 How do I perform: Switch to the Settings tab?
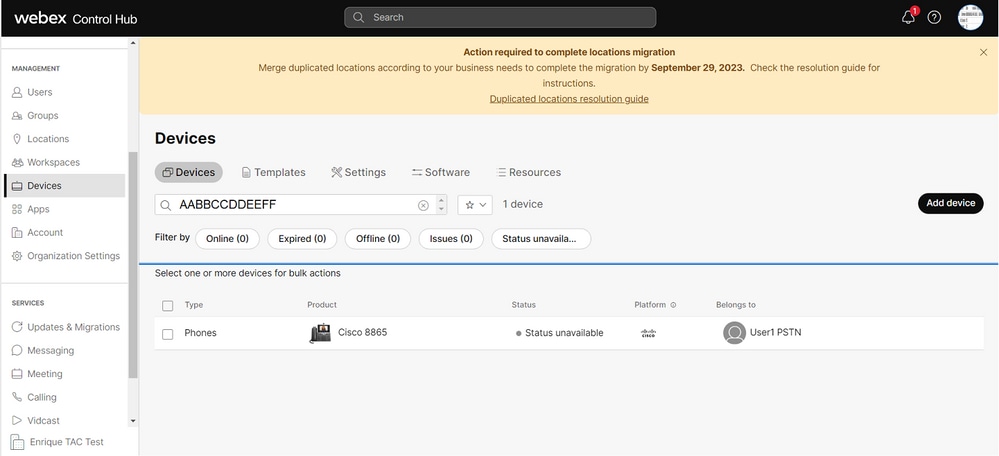pyautogui.click(x=359, y=173)
